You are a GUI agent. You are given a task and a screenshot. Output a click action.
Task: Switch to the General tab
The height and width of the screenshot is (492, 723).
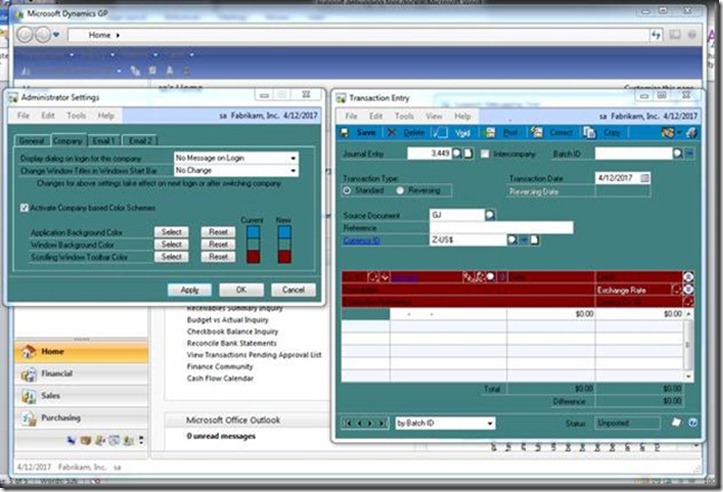32,141
